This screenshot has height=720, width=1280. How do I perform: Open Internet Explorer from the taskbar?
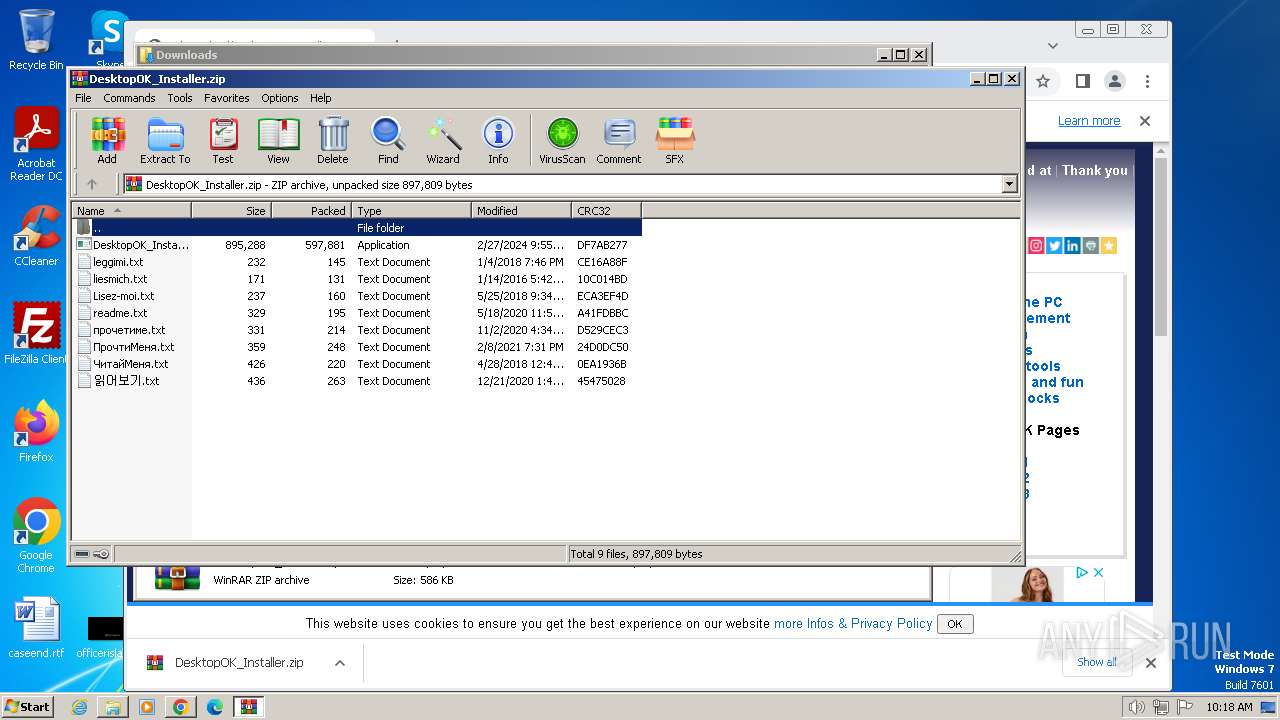(79, 707)
